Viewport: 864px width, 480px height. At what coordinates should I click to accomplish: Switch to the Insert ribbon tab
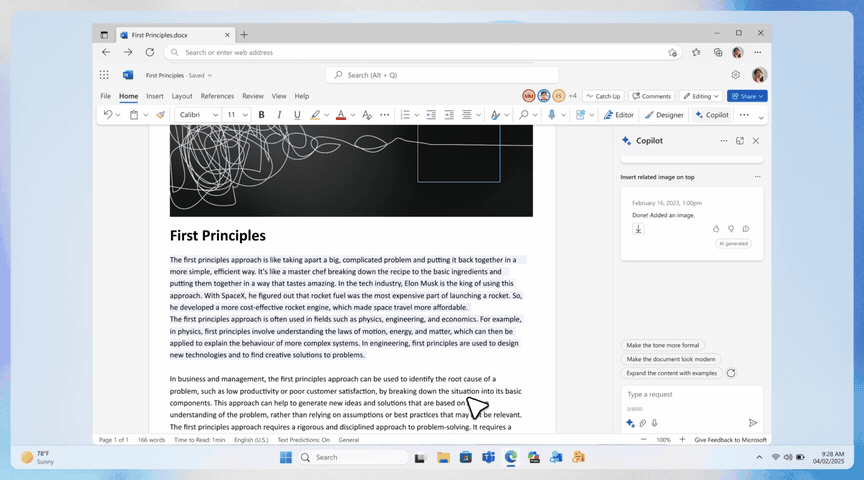click(x=155, y=96)
